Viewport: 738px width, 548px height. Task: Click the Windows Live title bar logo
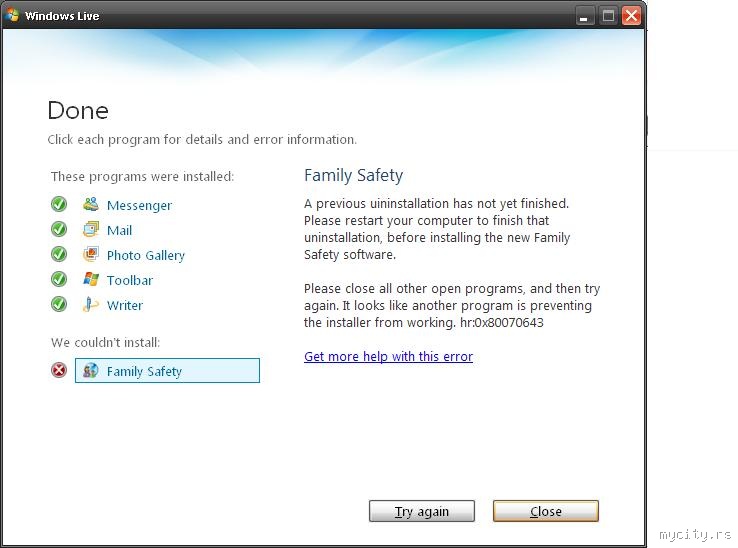(x=12, y=15)
